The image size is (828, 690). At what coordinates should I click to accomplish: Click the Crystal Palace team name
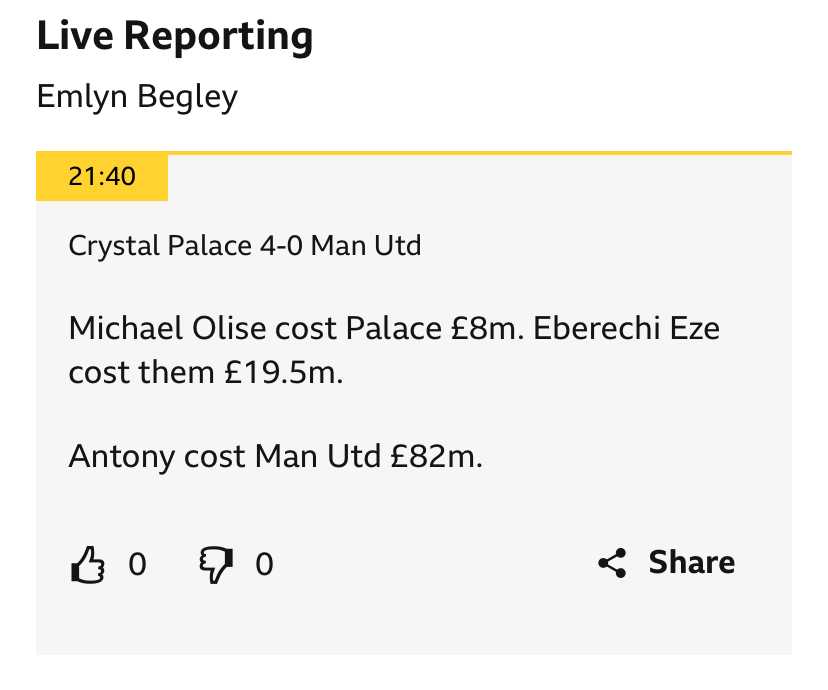point(160,246)
